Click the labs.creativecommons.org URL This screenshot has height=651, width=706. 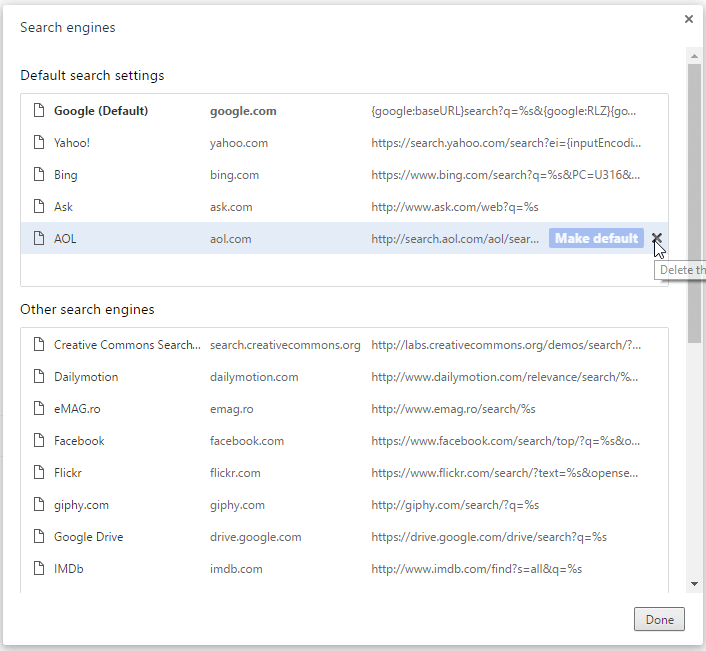506,345
